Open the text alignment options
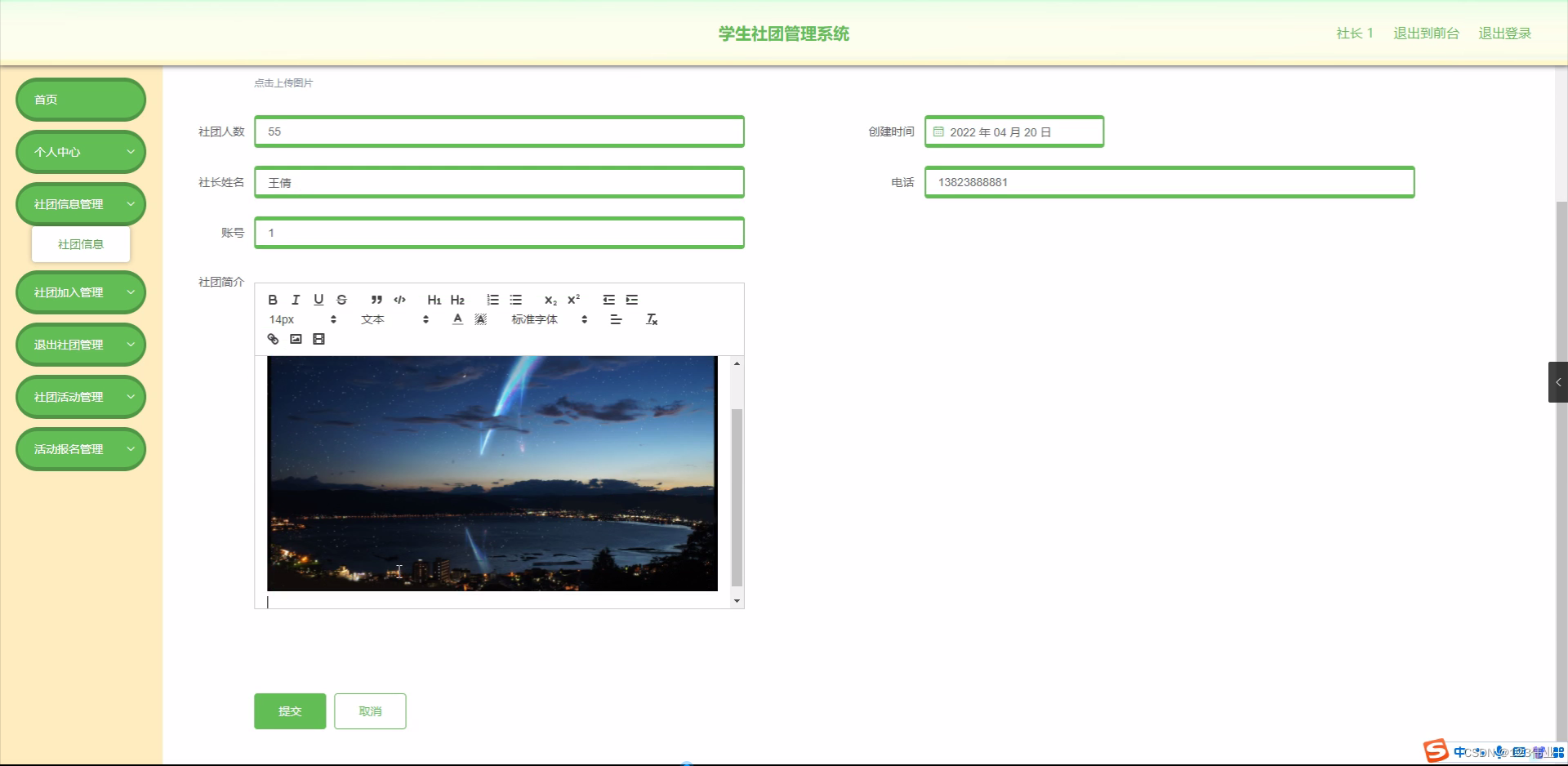The width and height of the screenshot is (1568, 766). pyautogui.click(x=616, y=319)
